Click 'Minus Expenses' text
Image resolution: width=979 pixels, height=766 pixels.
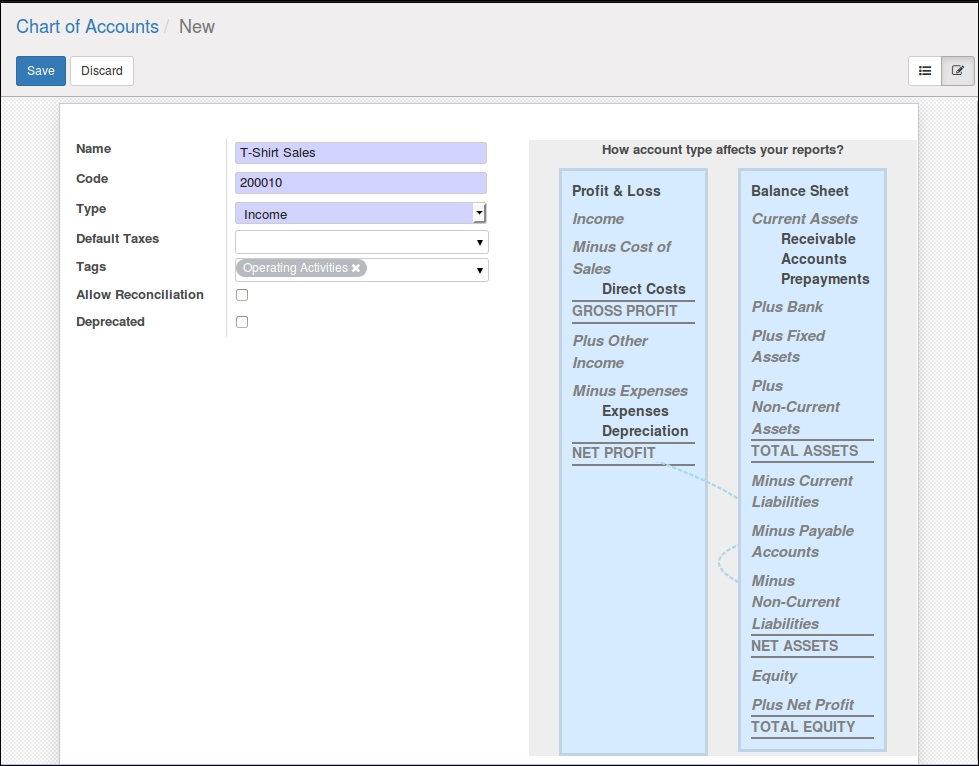(630, 391)
